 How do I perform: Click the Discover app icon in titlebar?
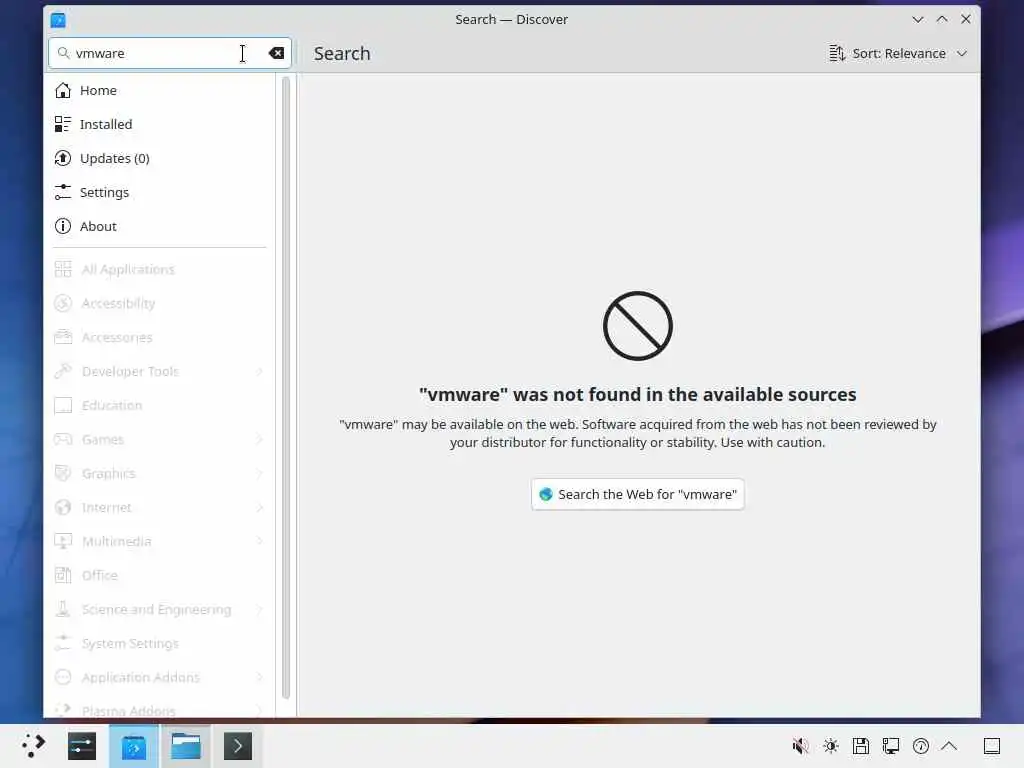(x=58, y=20)
